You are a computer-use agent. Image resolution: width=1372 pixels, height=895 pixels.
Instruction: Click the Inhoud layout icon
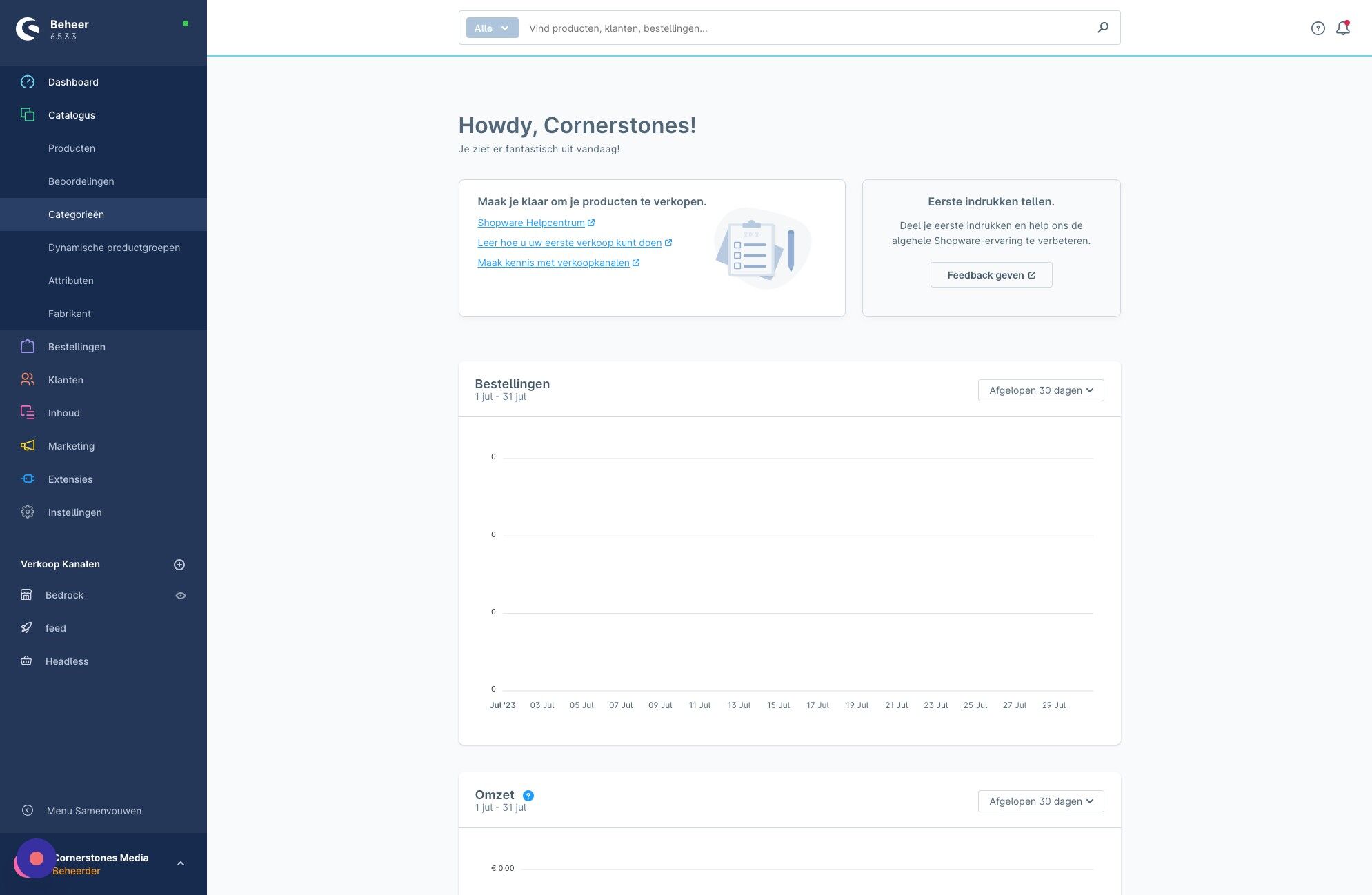28,413
